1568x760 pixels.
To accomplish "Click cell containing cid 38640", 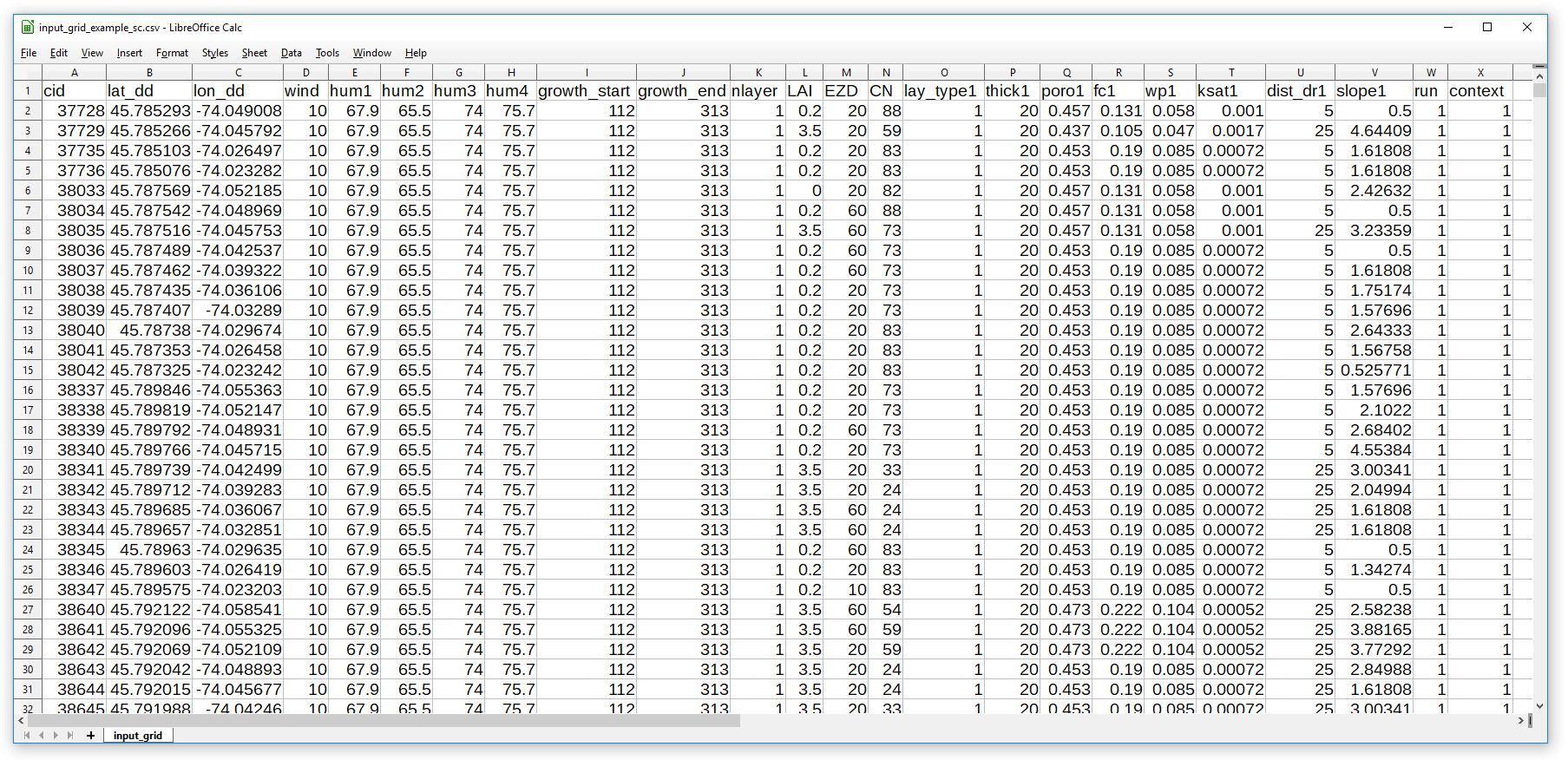I will click(x=75, y=610).
